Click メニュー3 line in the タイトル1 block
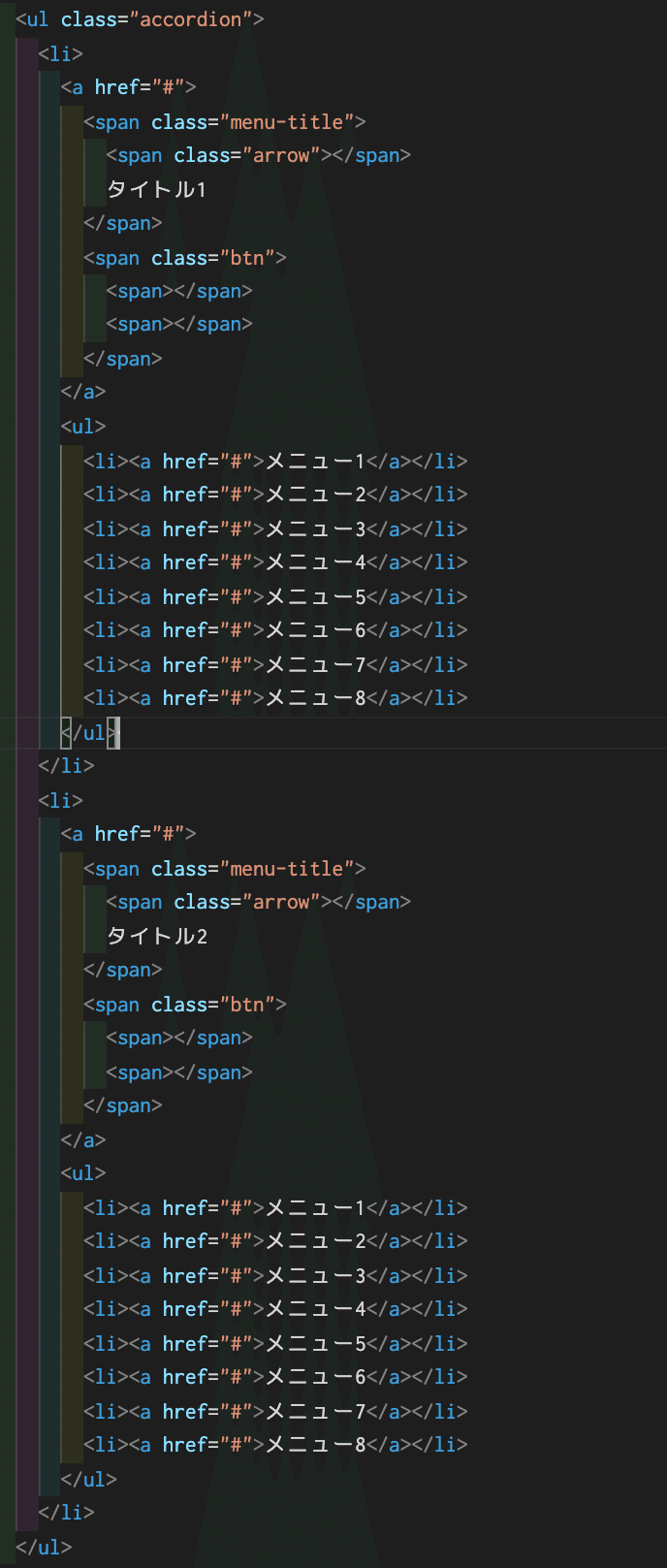 (275, 528)
